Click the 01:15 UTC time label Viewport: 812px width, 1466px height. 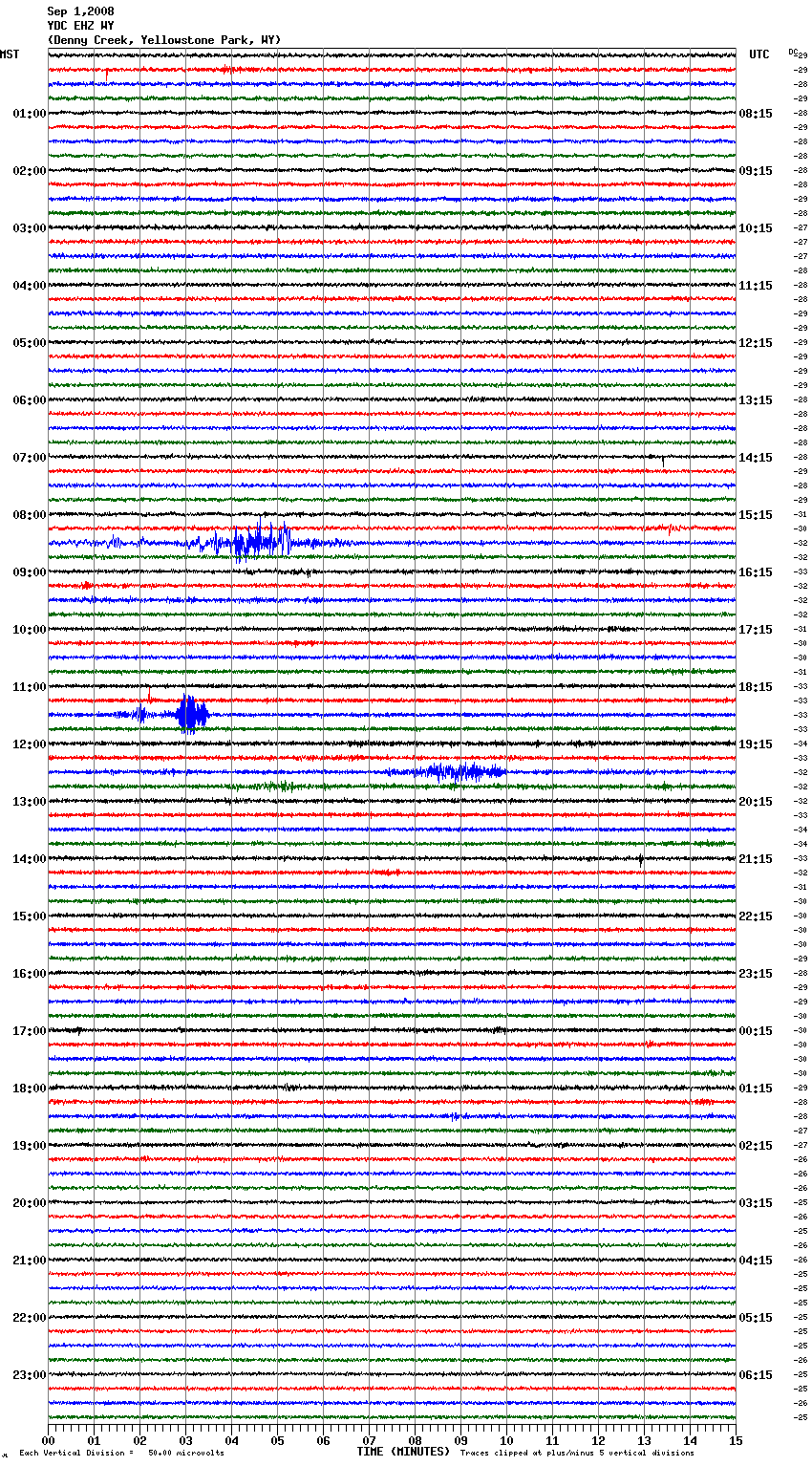click(x=756, y=1089)
